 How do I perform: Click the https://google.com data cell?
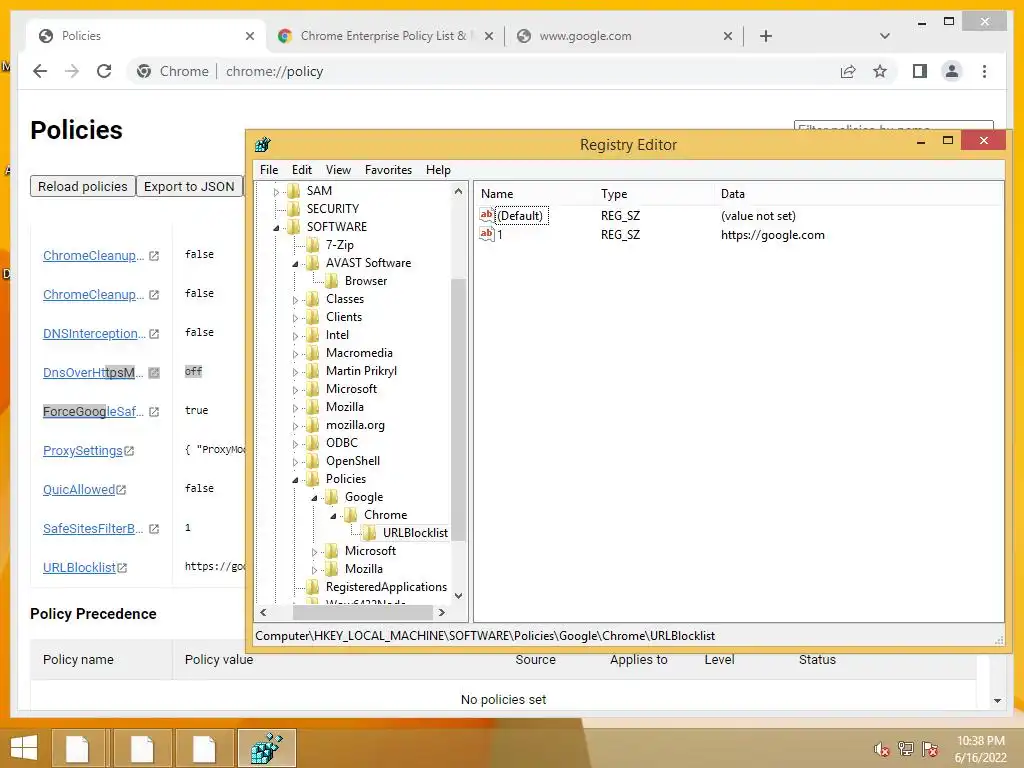click(x=773, y=235)
